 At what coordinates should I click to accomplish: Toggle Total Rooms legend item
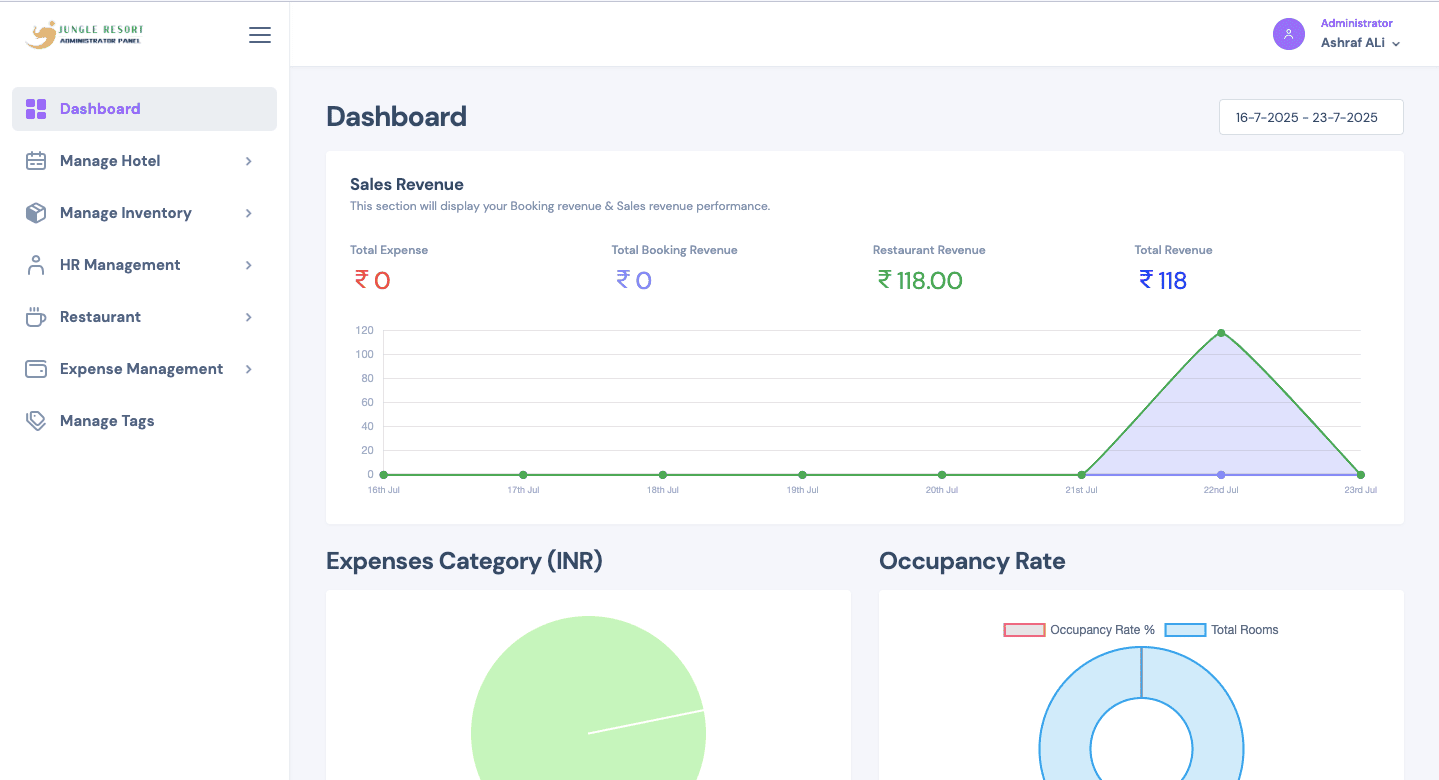coord(1221,630)
